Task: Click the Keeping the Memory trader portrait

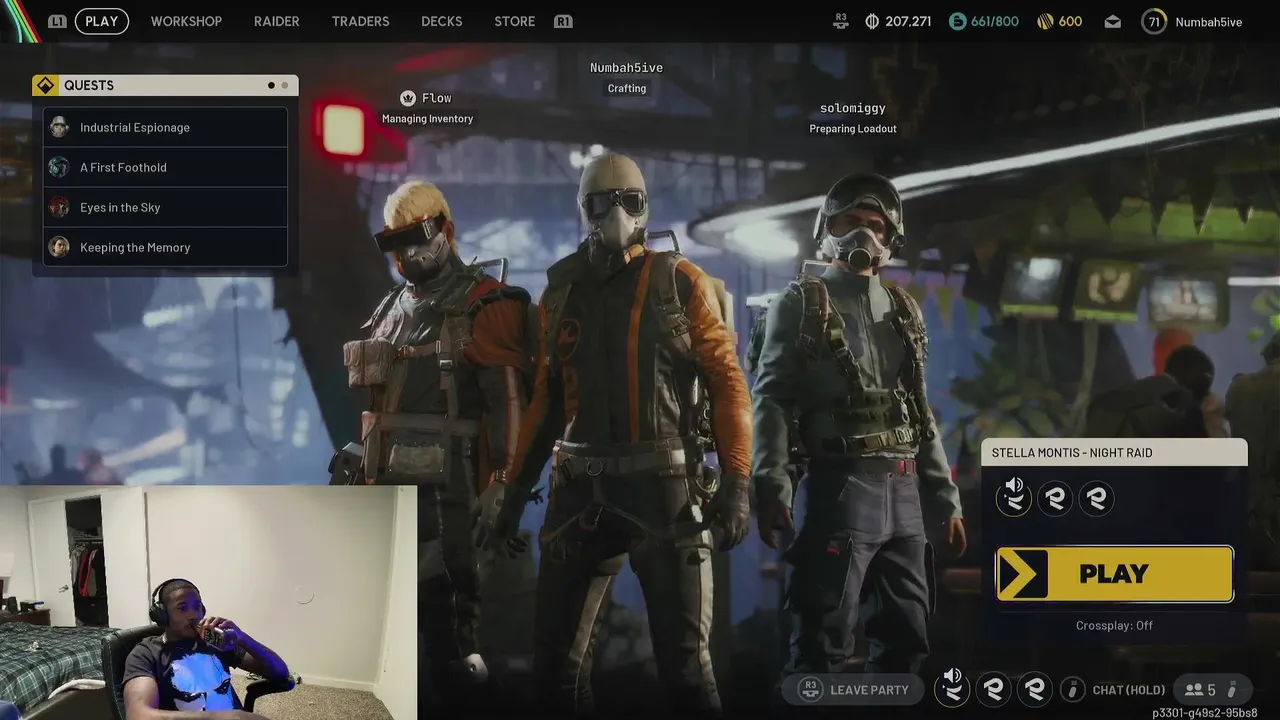Action: pyautogui.click(x=59, y=247)
